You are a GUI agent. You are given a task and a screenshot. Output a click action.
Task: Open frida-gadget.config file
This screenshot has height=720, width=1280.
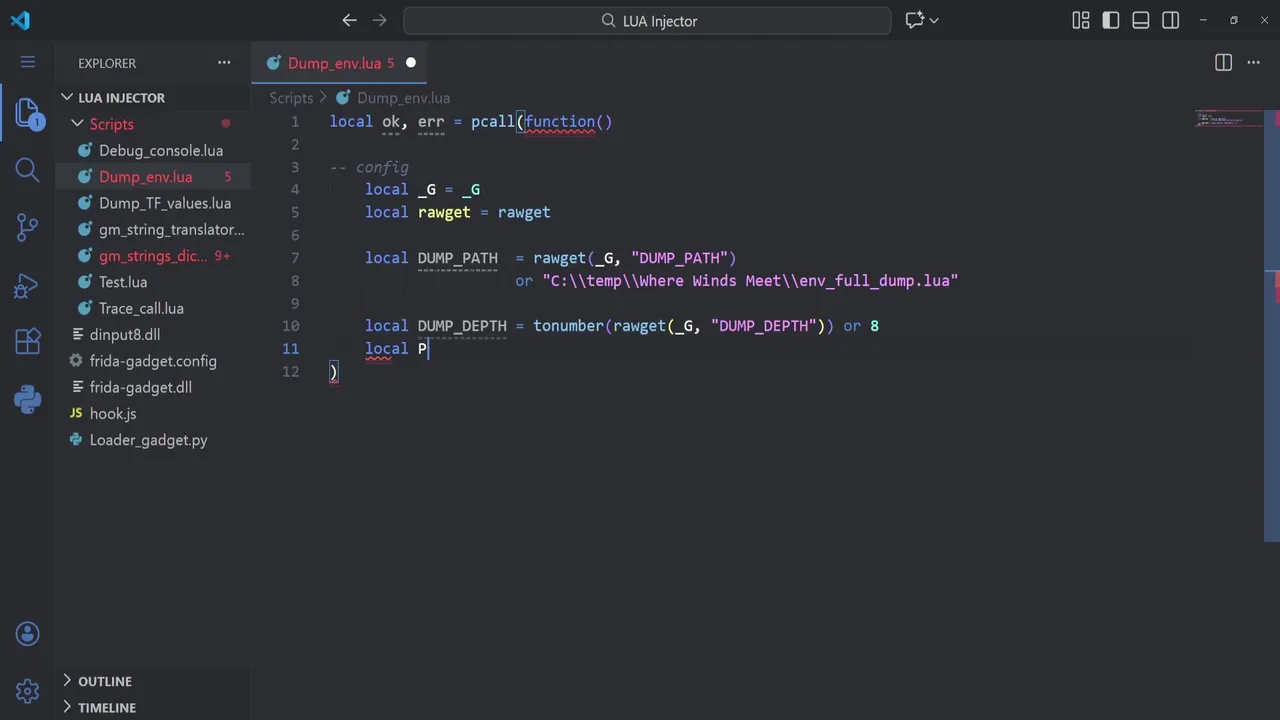click(153, 361)
